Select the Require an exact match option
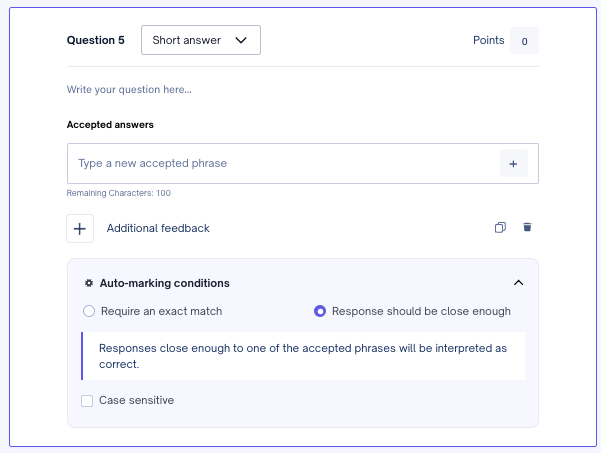 coord(89,311)
